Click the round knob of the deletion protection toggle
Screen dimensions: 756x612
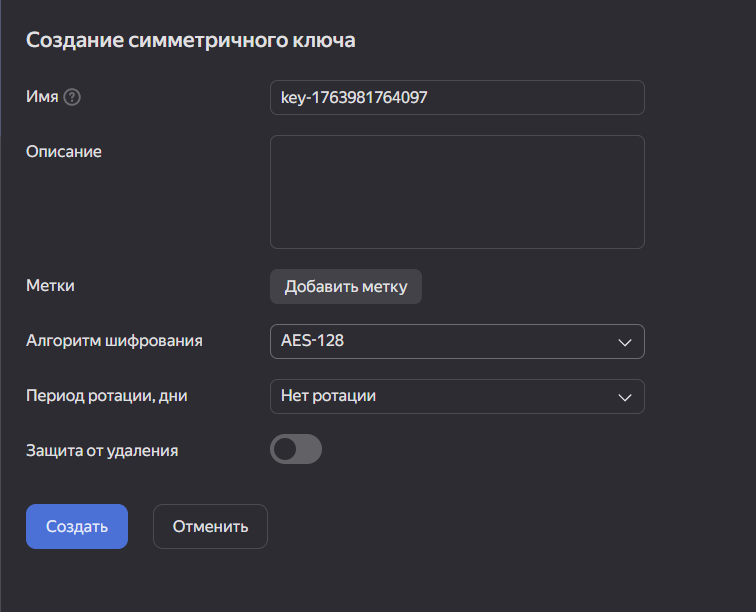(286, 450)
